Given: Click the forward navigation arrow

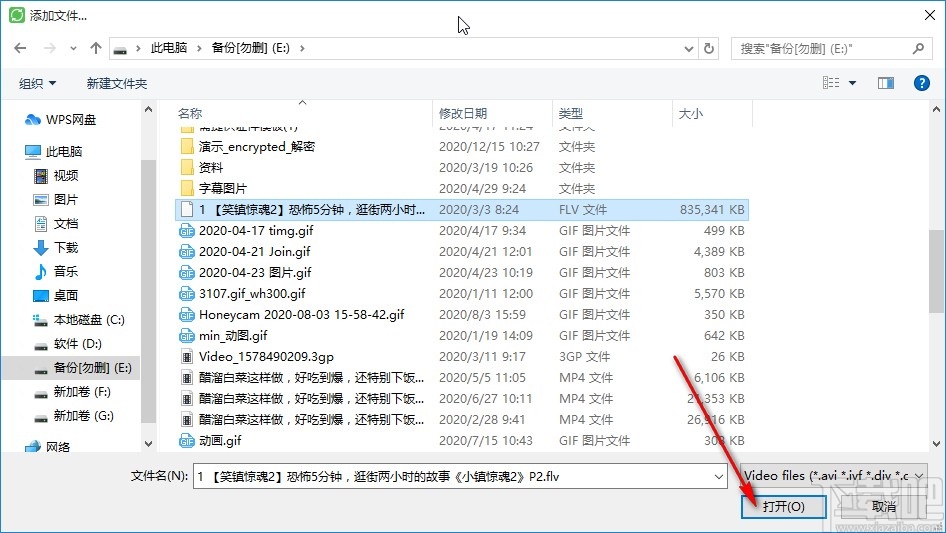Looking at the screenshot, I should pyautogui.click(x=49, y=48).
